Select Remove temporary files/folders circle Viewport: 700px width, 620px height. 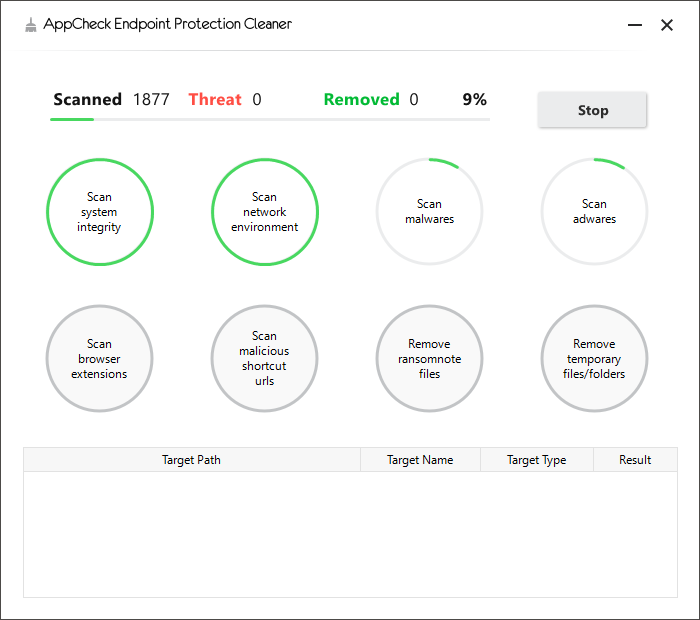(x=594, y=358)
